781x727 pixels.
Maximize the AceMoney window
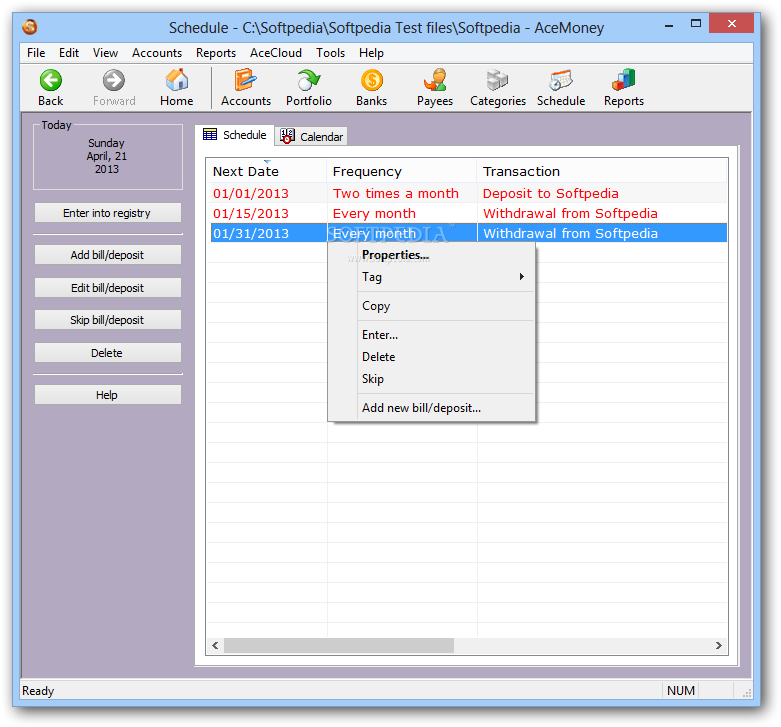696,24
